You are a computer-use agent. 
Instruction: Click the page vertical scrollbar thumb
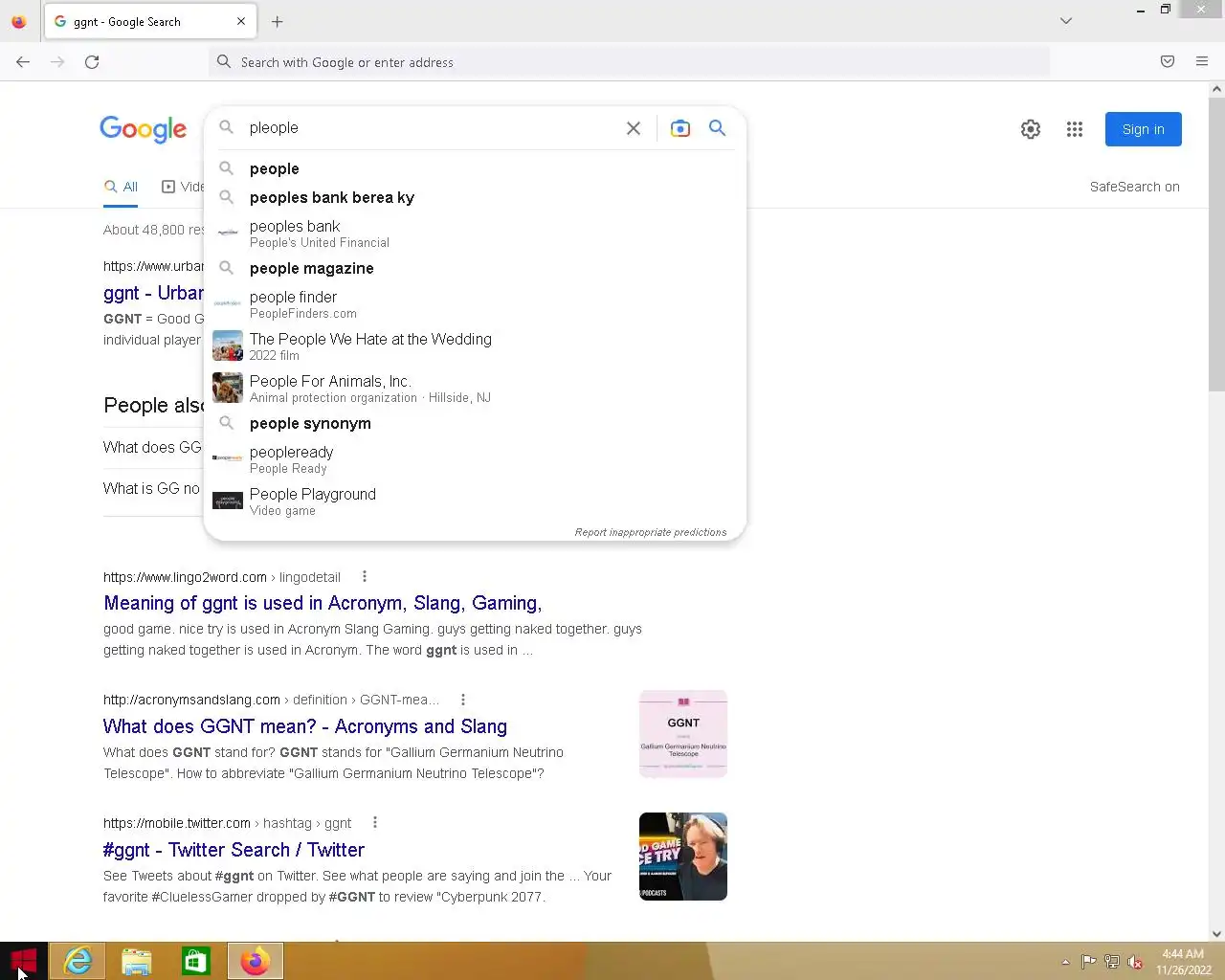[1216, 244]
